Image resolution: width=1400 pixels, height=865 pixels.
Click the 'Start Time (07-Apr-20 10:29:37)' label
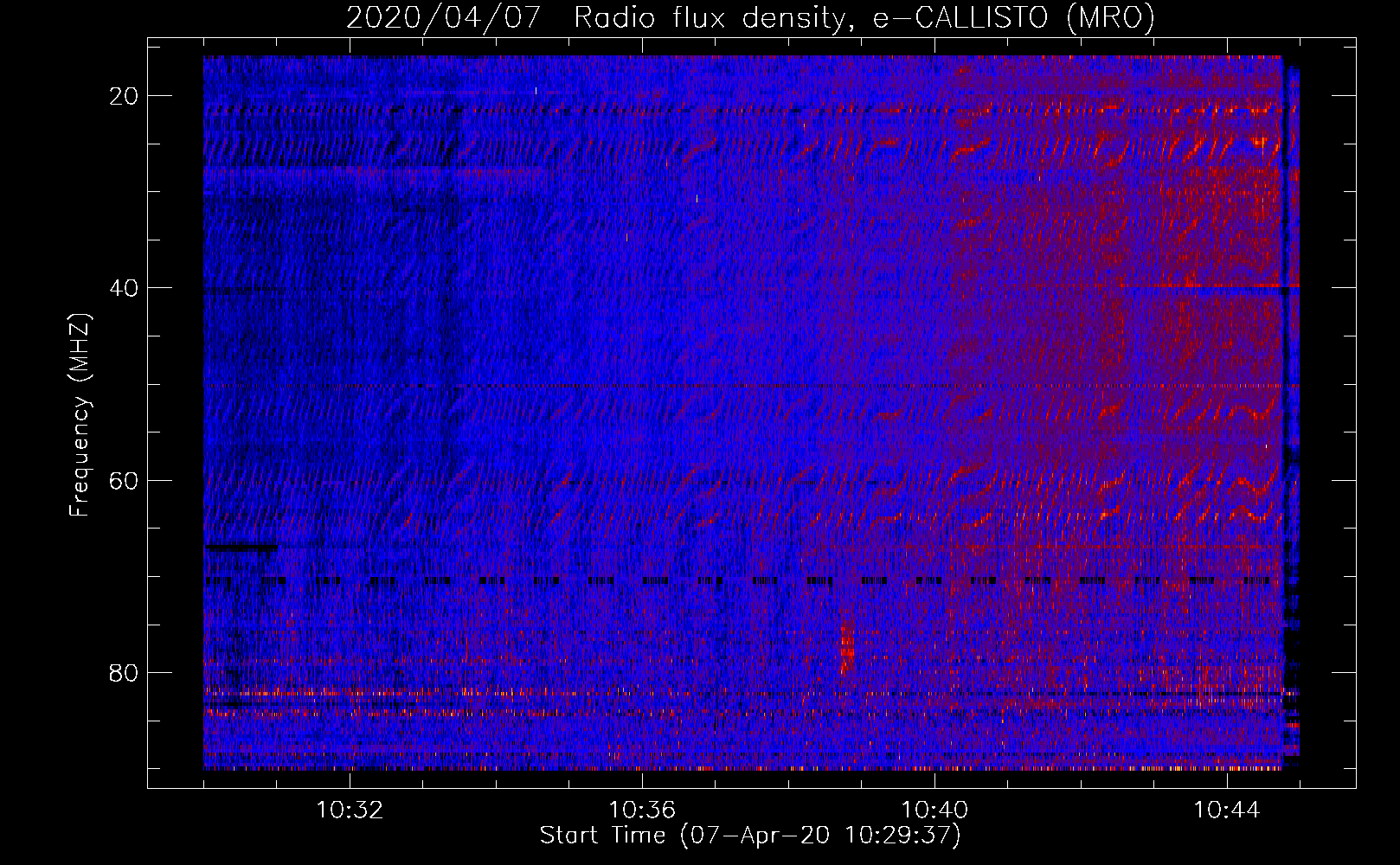(750, 836)
